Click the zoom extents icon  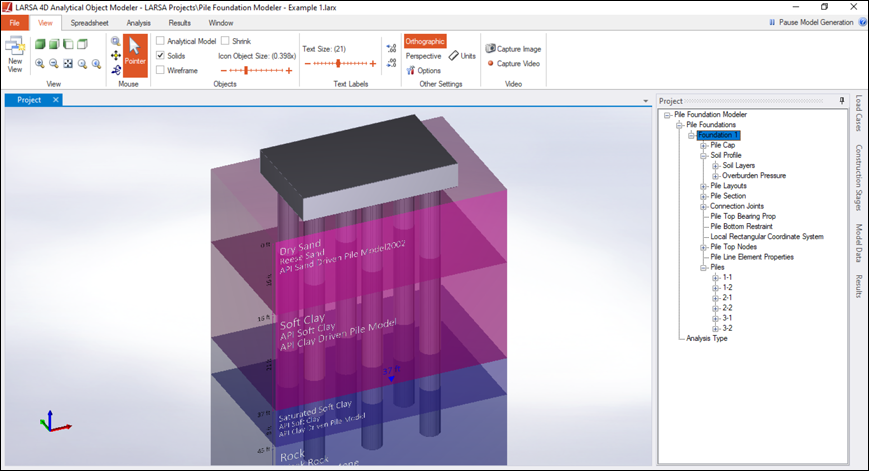68,64
